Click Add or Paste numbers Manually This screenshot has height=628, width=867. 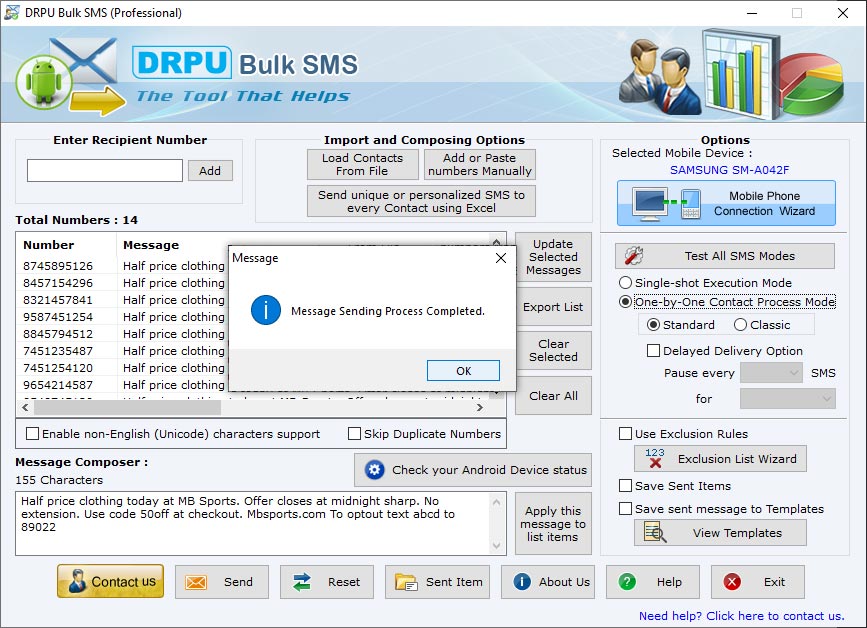coord(480,164)
